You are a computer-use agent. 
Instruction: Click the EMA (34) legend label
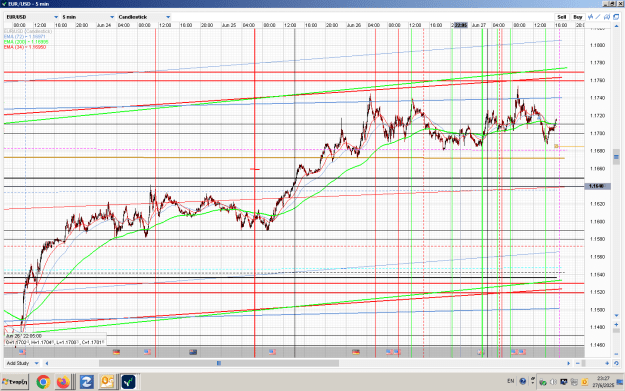pyautogui.click(x=25, y=47)
